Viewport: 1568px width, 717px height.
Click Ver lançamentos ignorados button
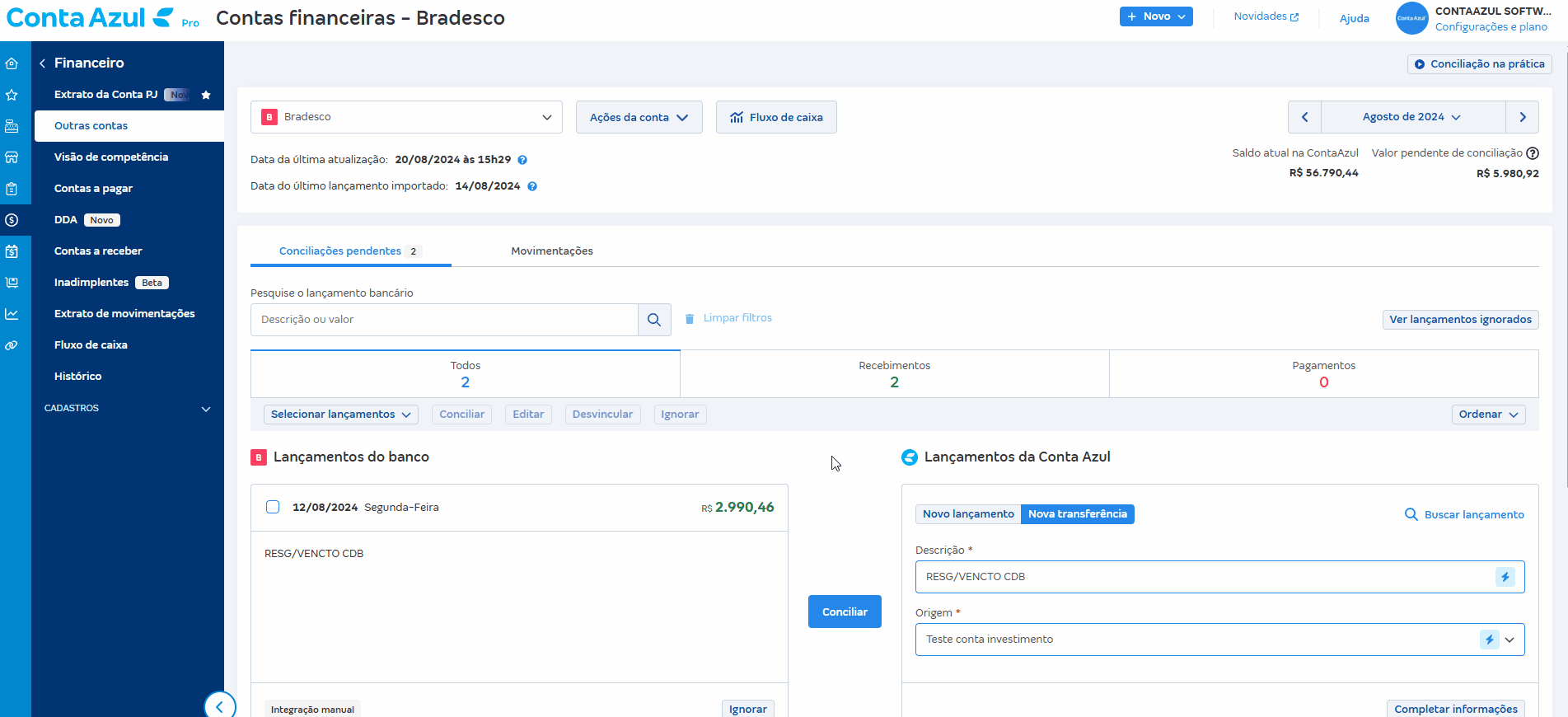click(x=1460, y=320)
